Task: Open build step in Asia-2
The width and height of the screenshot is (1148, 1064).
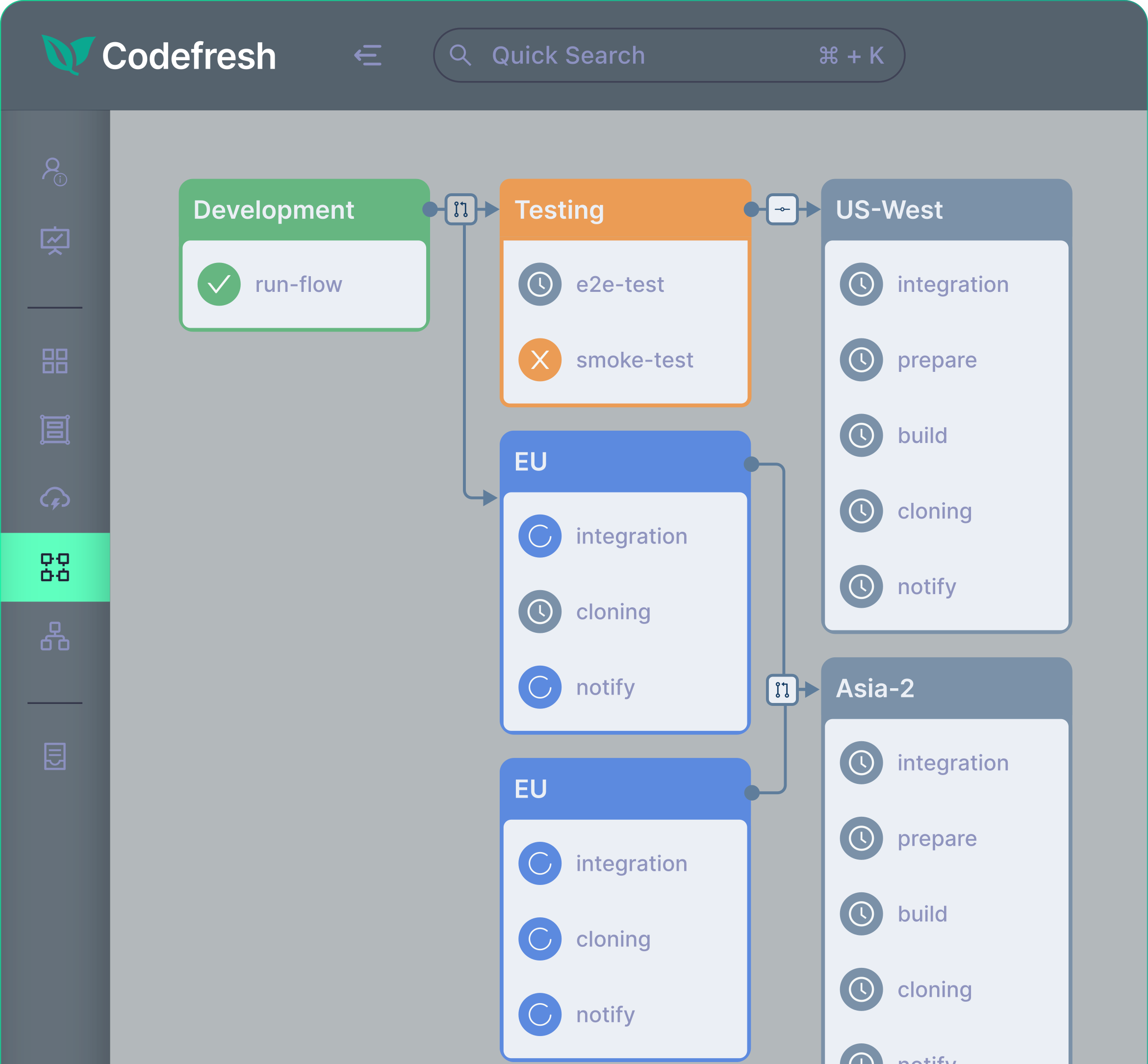Action: point(946,914)
